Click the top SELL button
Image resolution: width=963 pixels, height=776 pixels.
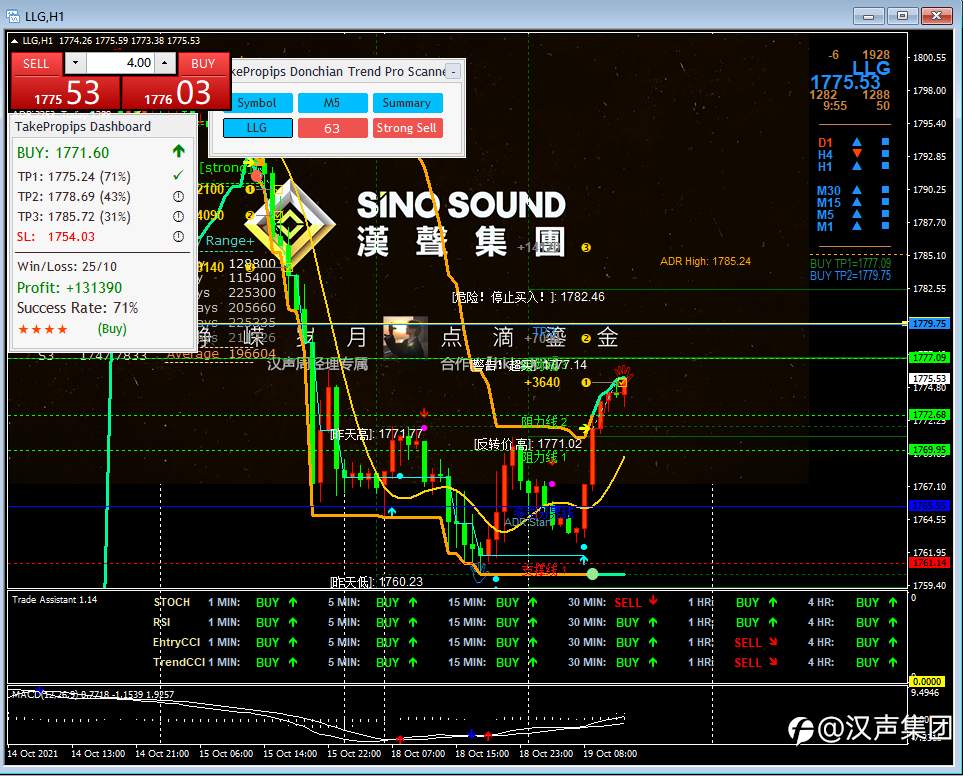tap(36, 63)
